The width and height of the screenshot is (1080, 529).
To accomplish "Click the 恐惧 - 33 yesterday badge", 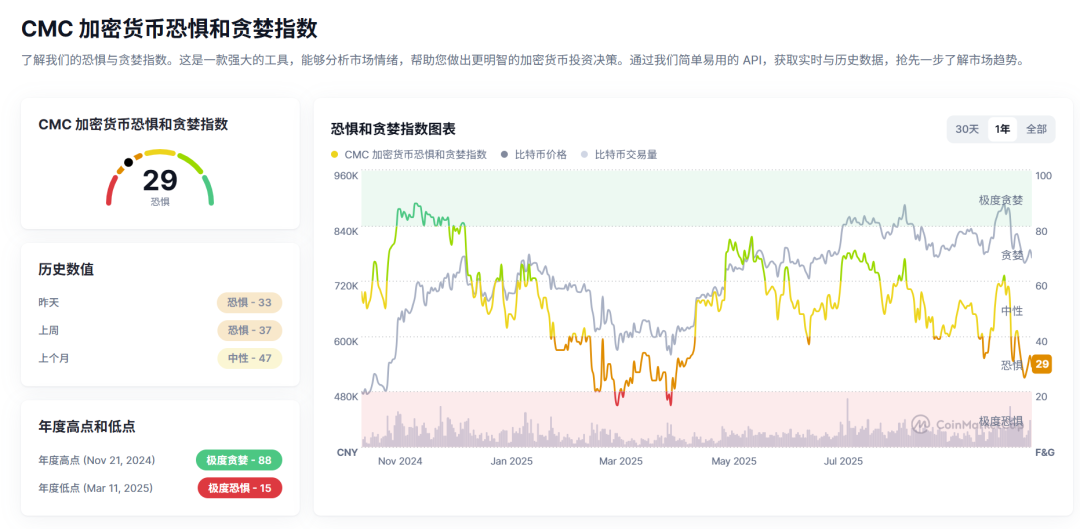I will tap(249, 302).
